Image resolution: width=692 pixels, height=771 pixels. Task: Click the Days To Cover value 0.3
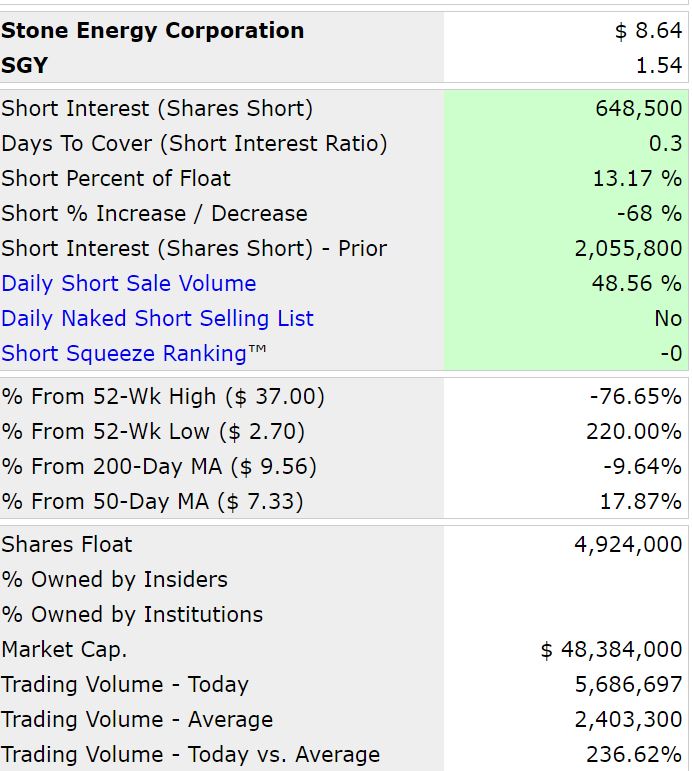(665, 144)
